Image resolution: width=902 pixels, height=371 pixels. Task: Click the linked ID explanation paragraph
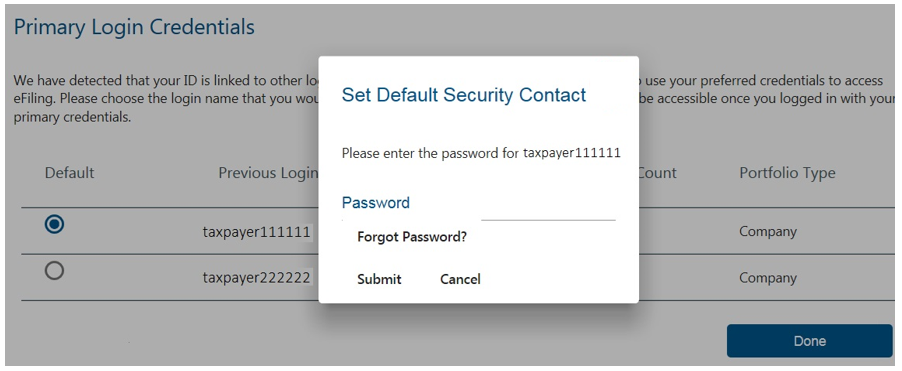(453, 98)
